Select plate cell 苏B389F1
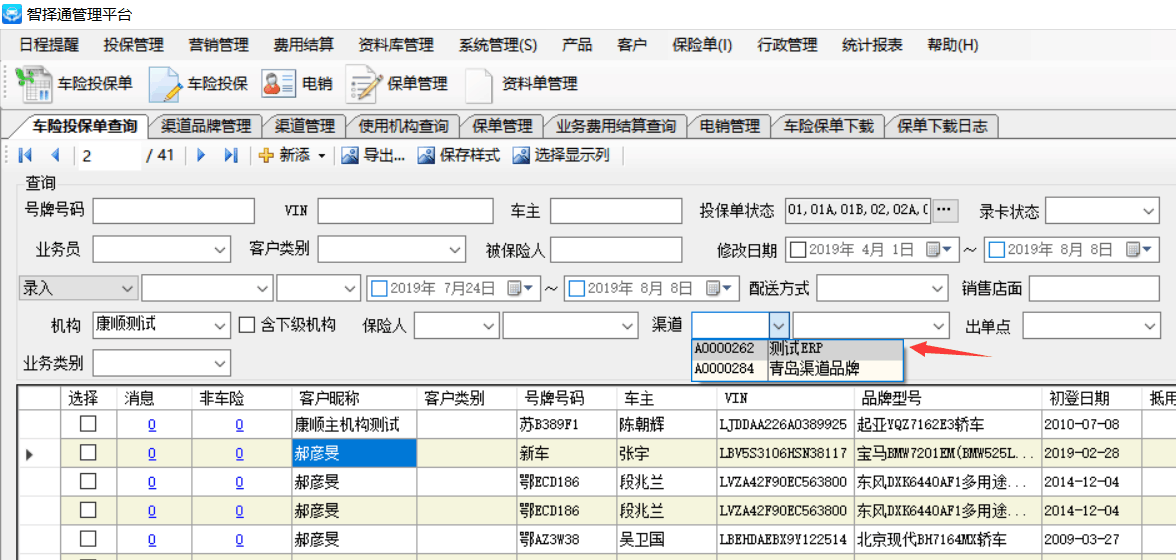This screenshot has height=560, width=1176. click(x=566, y=425)
